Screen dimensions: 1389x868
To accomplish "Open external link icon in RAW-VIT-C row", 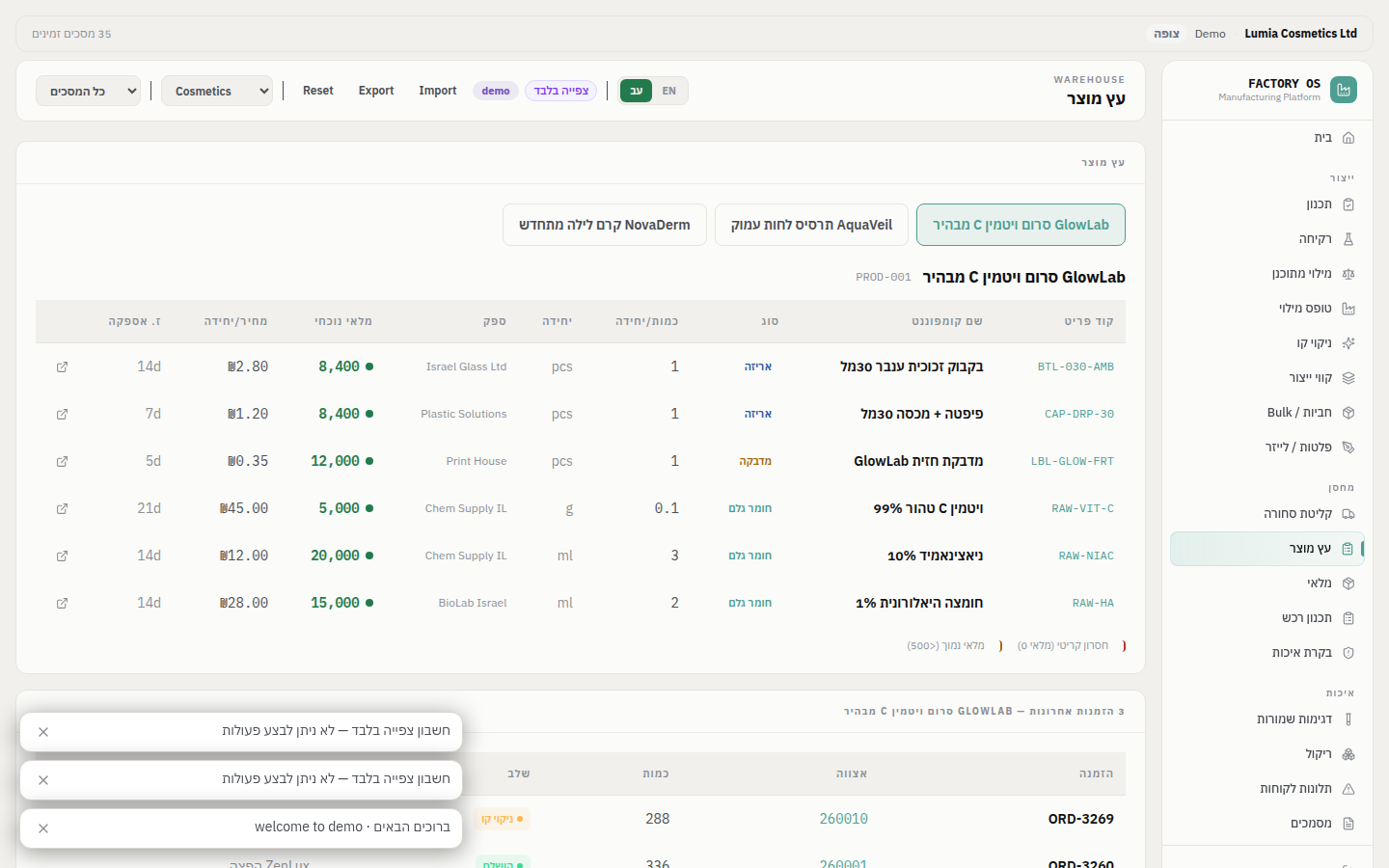I will click(62, 509).
